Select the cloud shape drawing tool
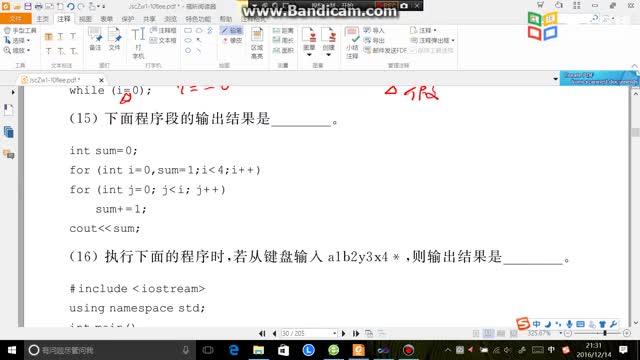 coord(199,31)
